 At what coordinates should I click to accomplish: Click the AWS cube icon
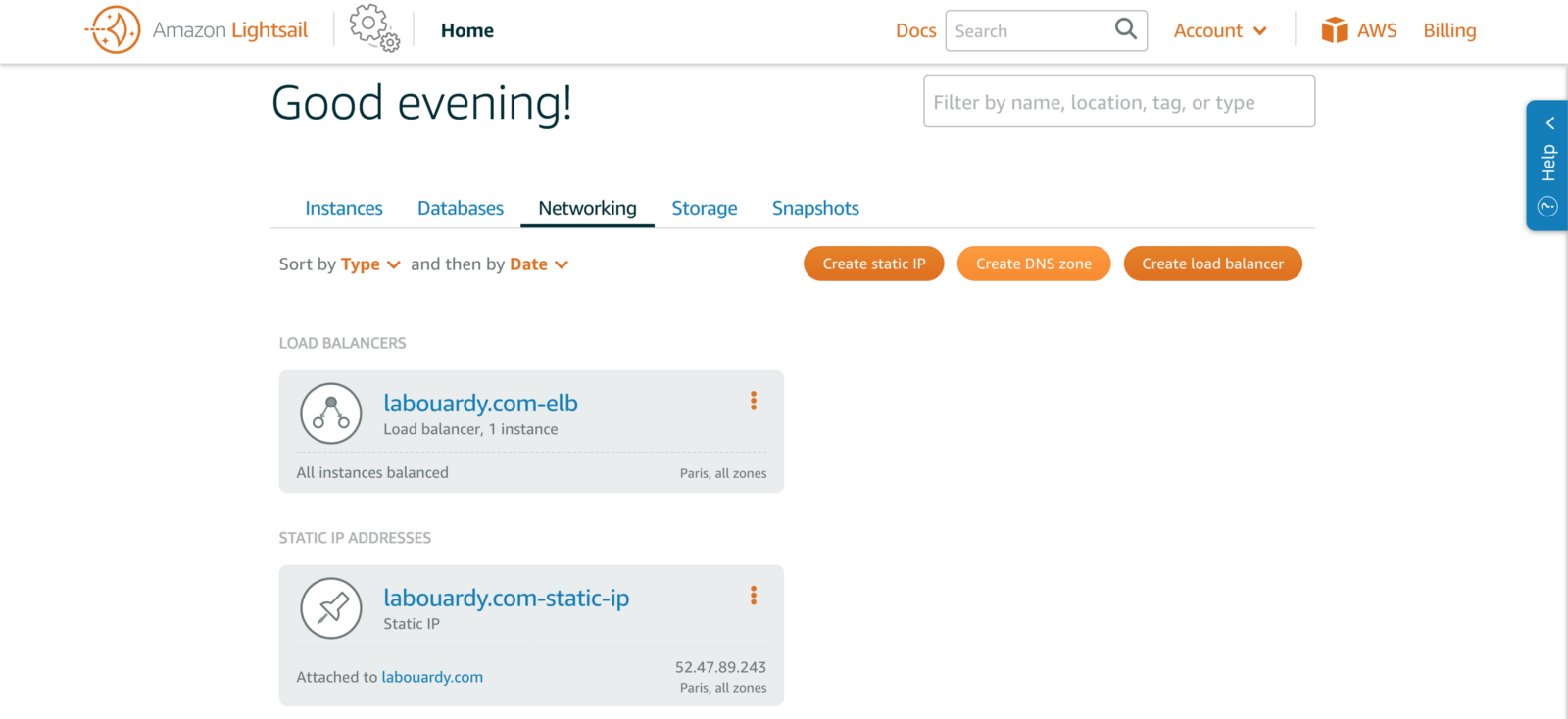click(1335, 30)
